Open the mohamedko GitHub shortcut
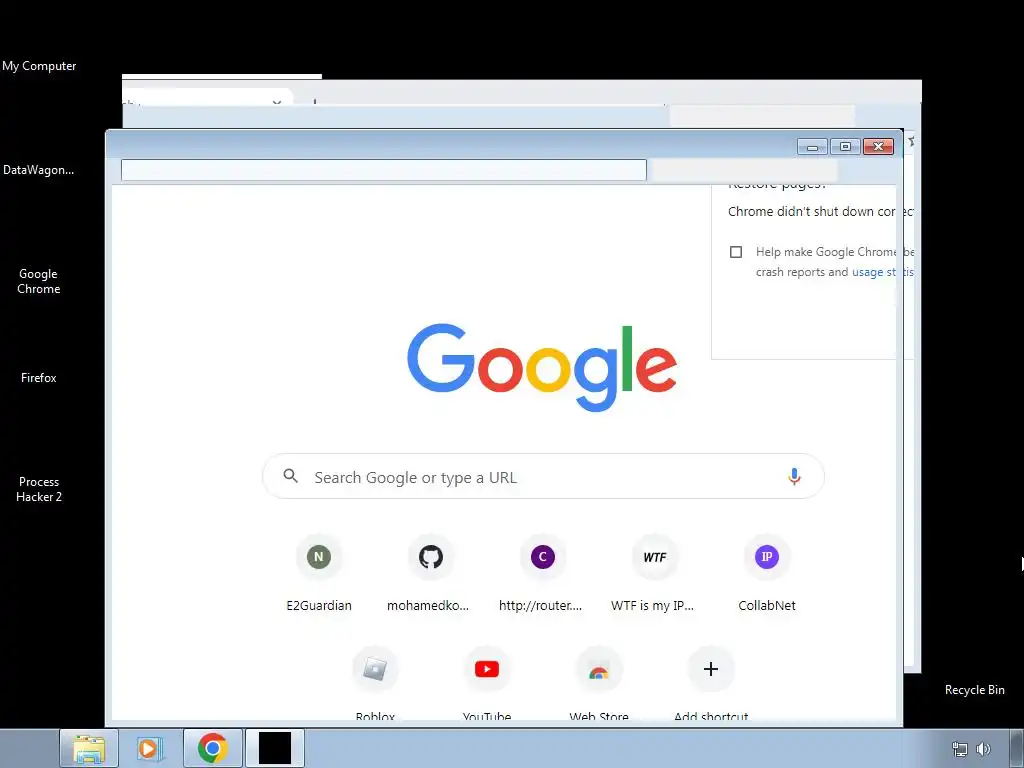The width and height of the screenshot is (1024, 768). coord(430,573)
